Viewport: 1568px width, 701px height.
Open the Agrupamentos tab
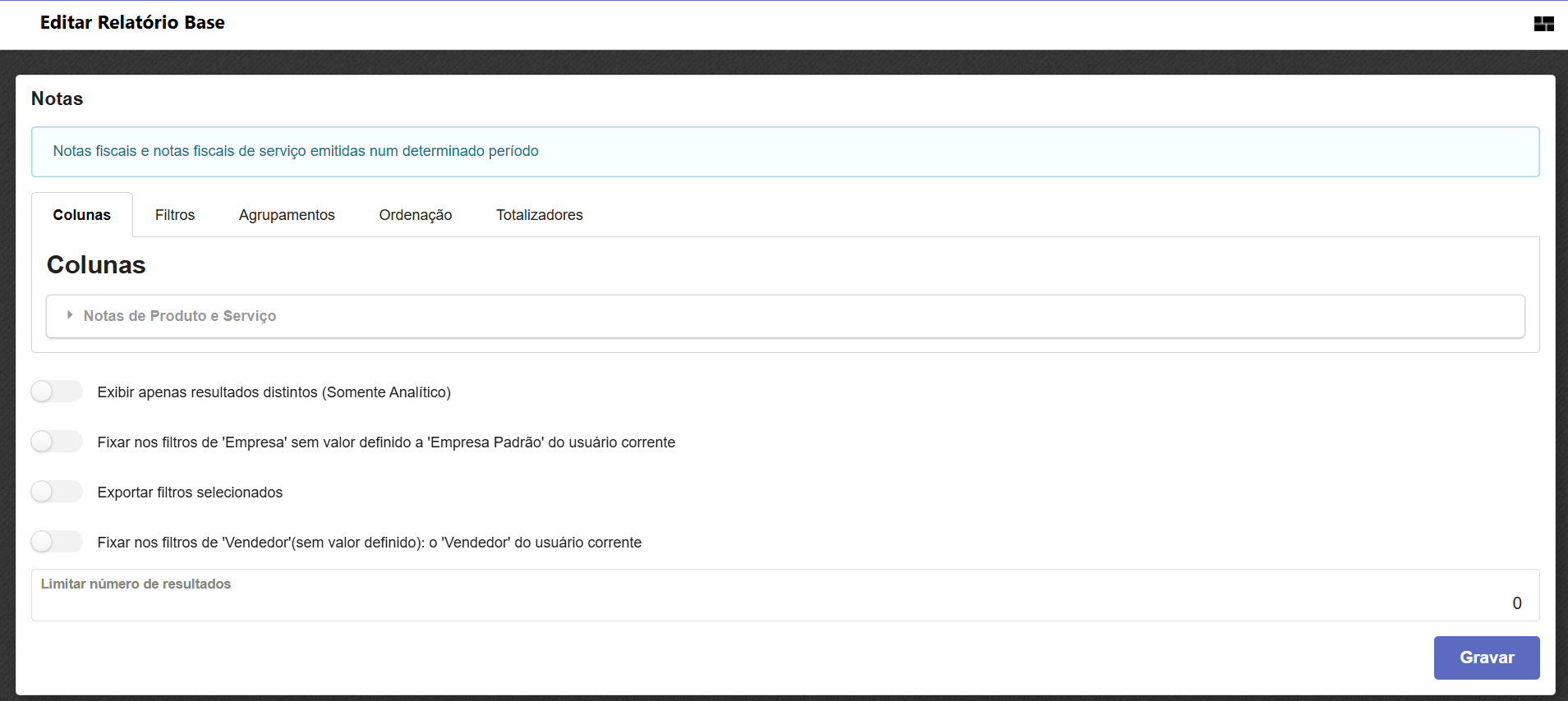point(287,215)
